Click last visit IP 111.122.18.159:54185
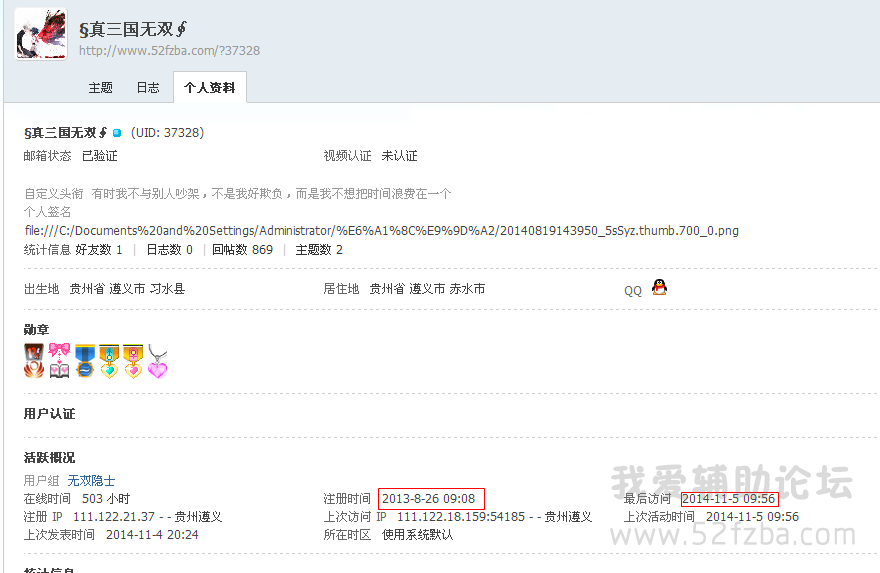 [461, 517]
